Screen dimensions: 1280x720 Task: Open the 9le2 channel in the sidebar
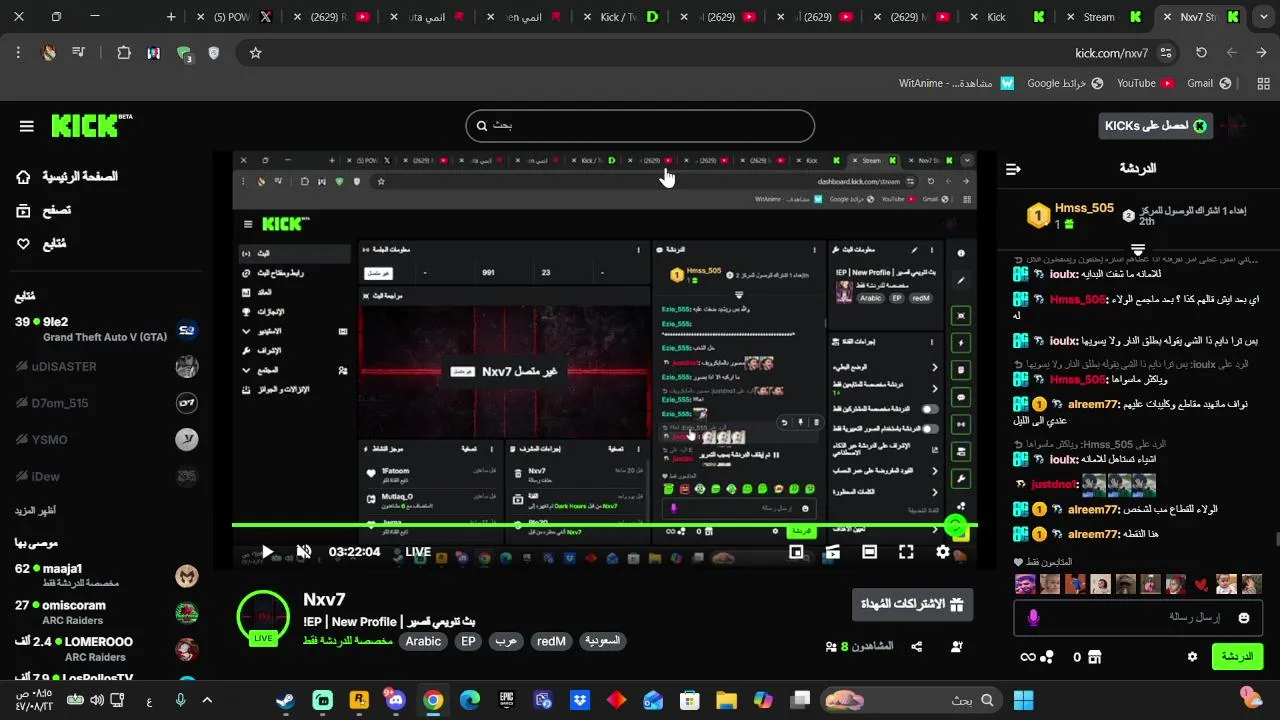point(106,329)
